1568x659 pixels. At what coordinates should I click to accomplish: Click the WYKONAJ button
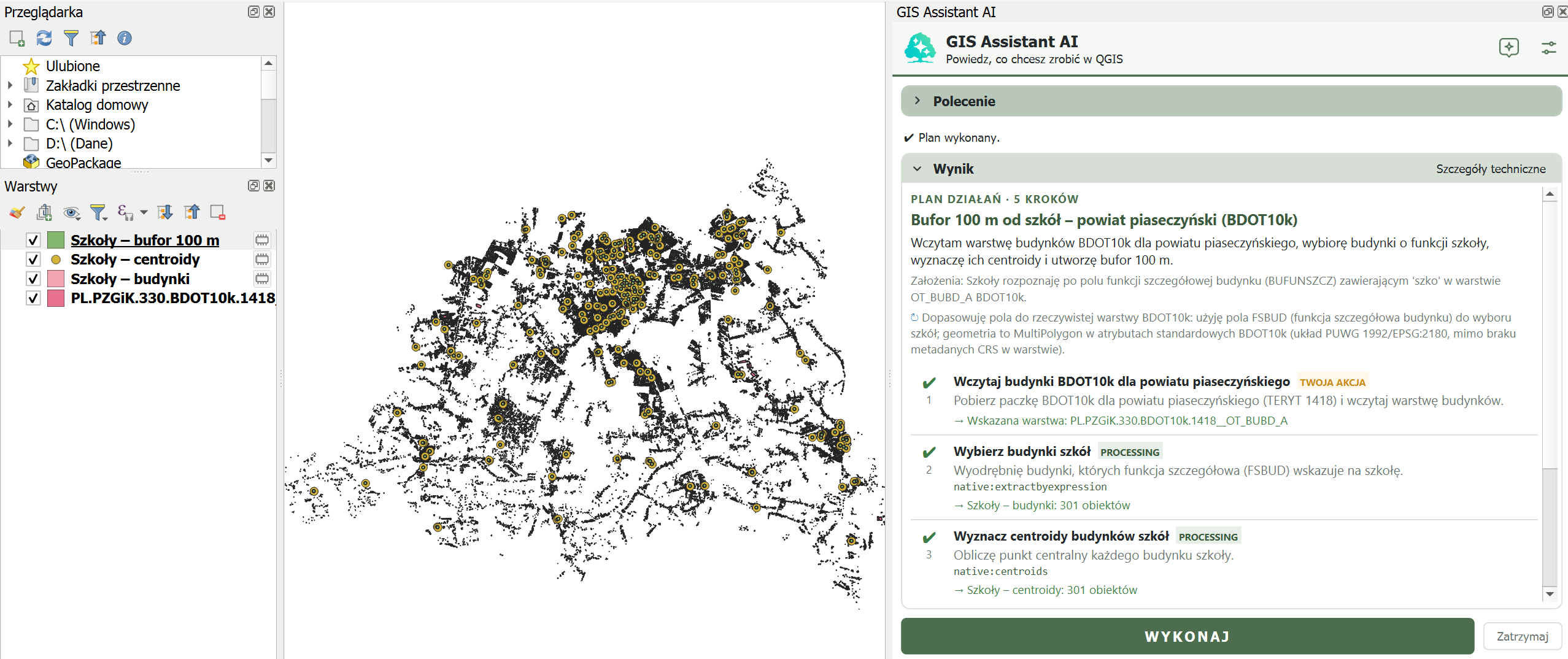pyautogui.click(x=1188, y=636)
